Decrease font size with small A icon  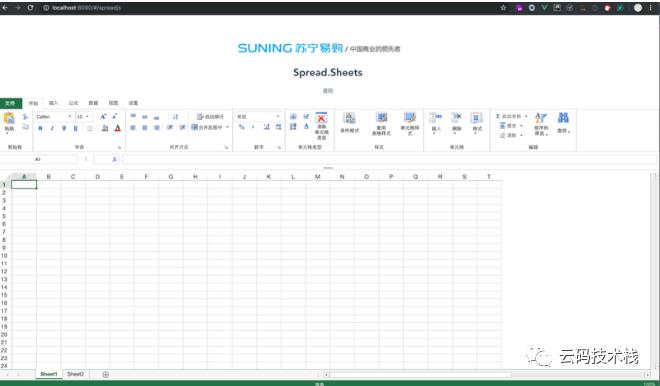tap(114, 117)
